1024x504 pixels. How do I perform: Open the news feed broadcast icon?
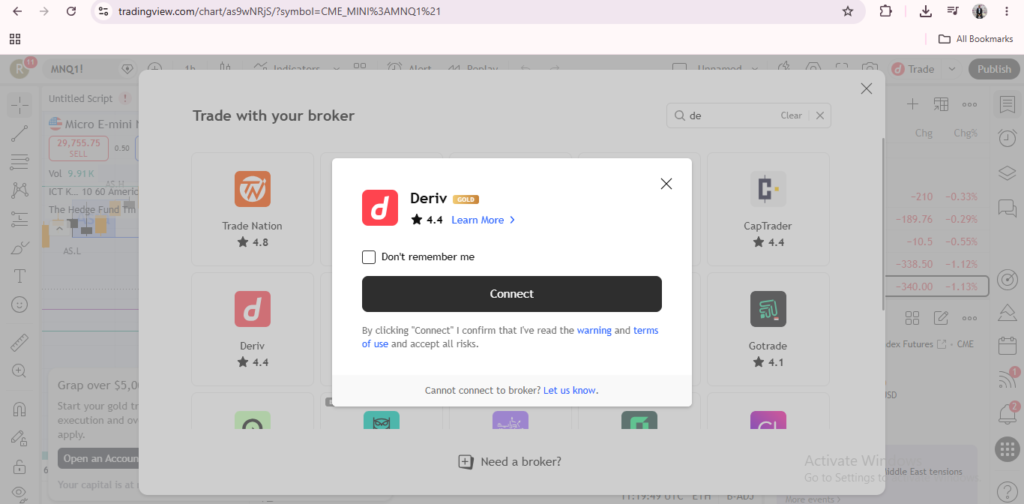point(1006,379)
